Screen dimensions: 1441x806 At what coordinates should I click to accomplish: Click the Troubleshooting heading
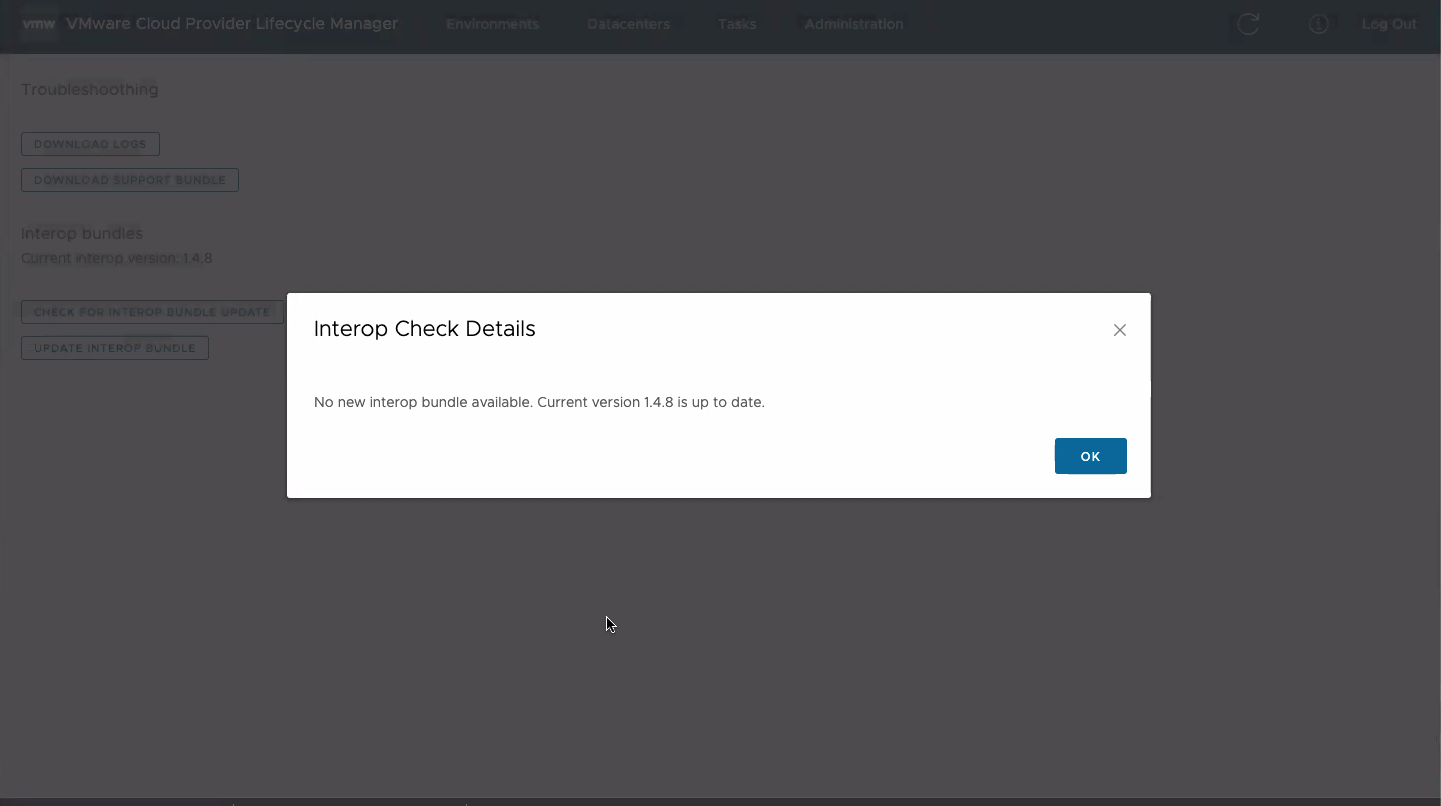click(x=90, y=90)
